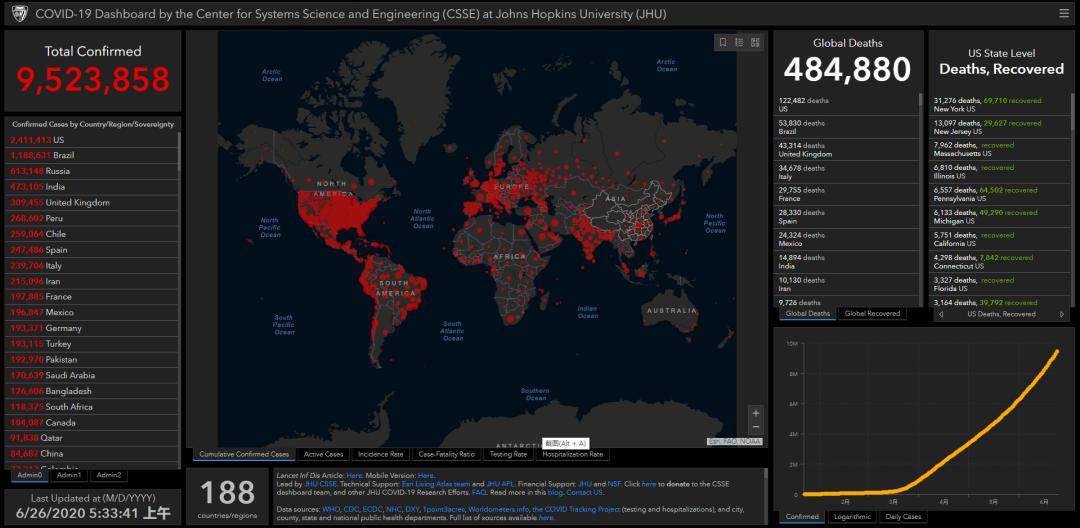Select US in confirmed cases list
The image size is (1080, 528).
coord(91,140)
